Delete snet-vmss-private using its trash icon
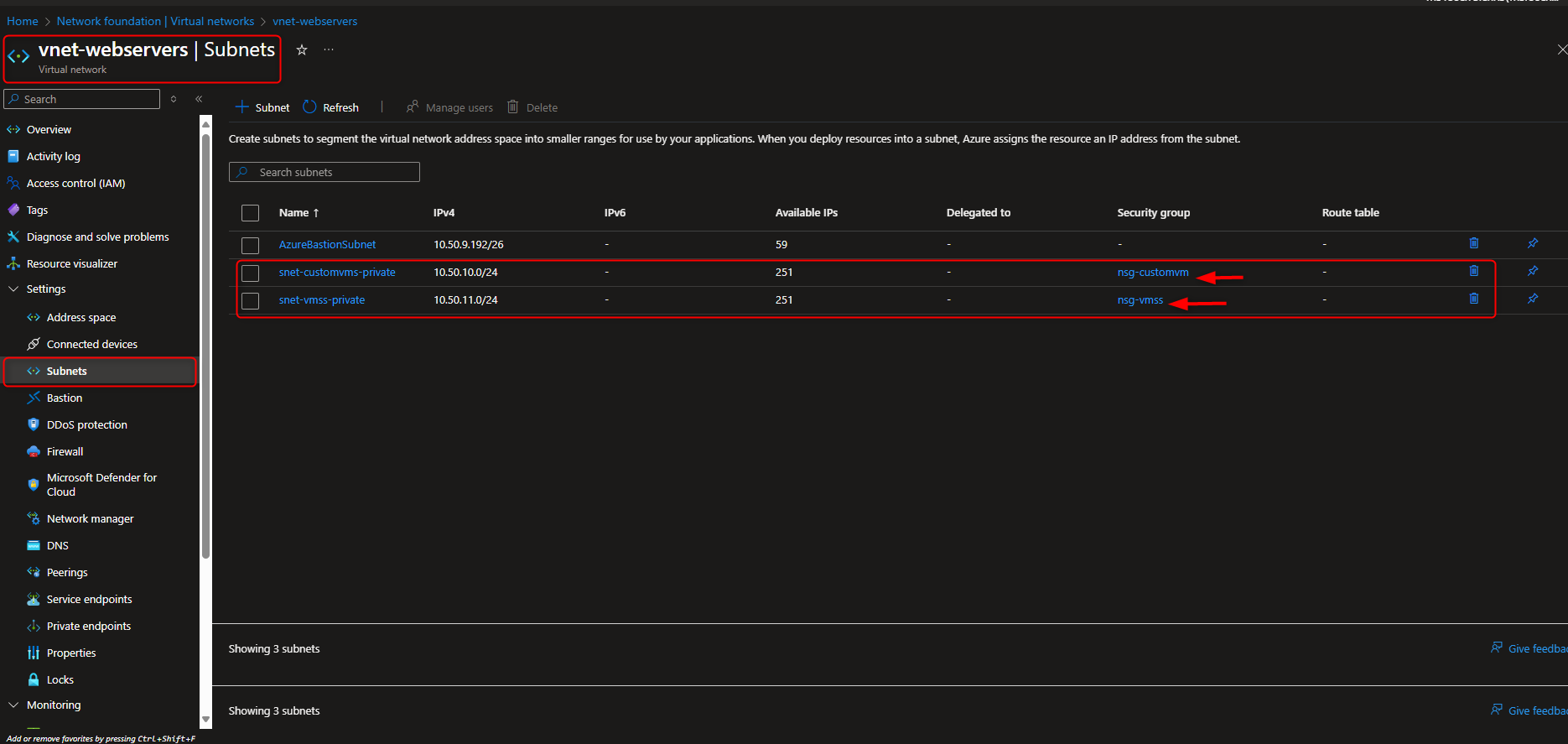 (x=1474, y=299)
